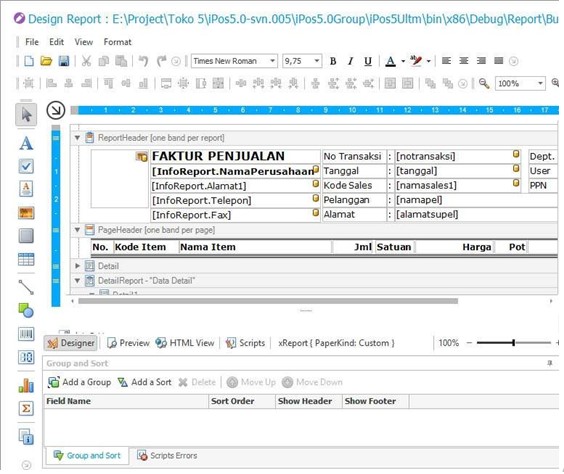Pick the Picture Box tool
Viewport: 564px width, 474px height.
pos(26,213)
